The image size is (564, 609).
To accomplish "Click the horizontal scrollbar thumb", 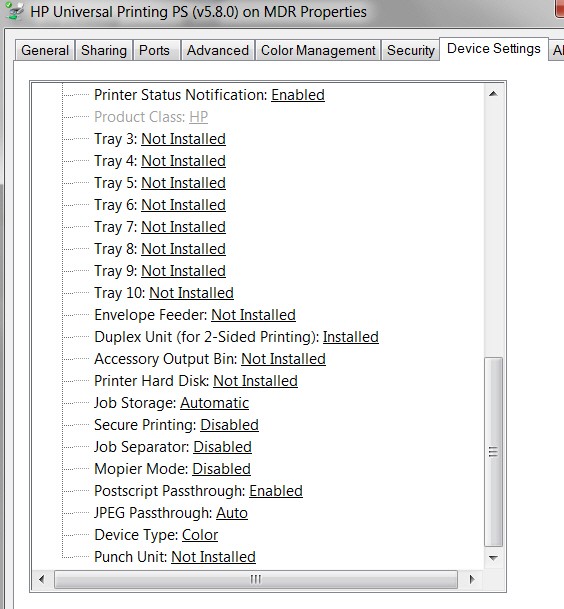I will click(256, 579).
